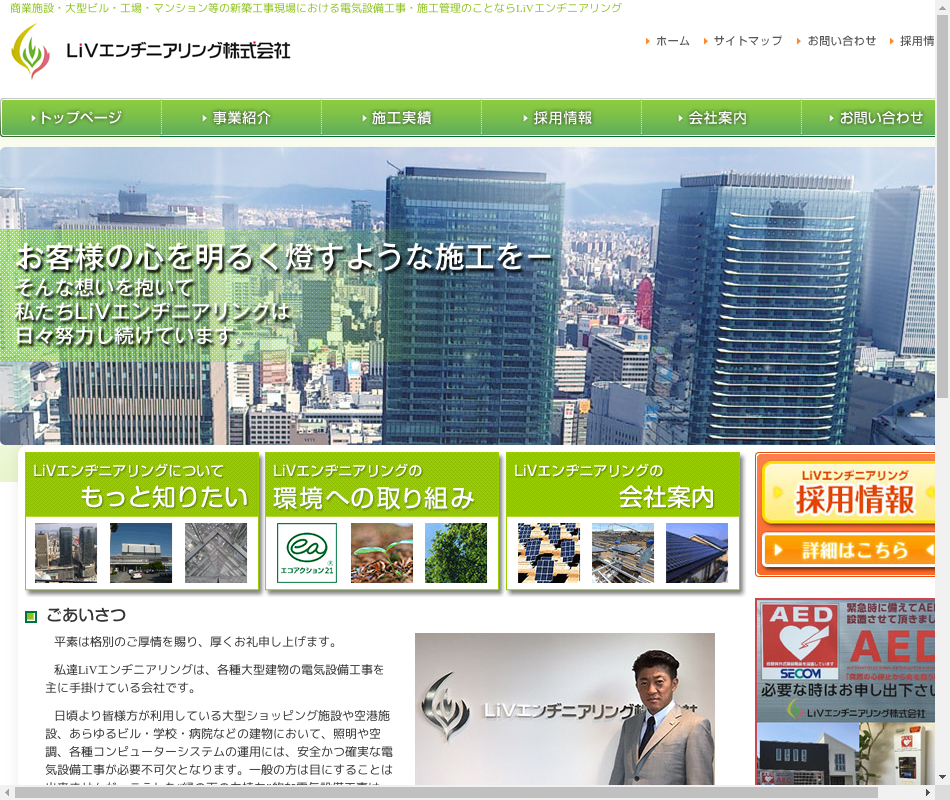
Task: Click the vertical scrollbar thumb
Action: click(x=942, y=206)
